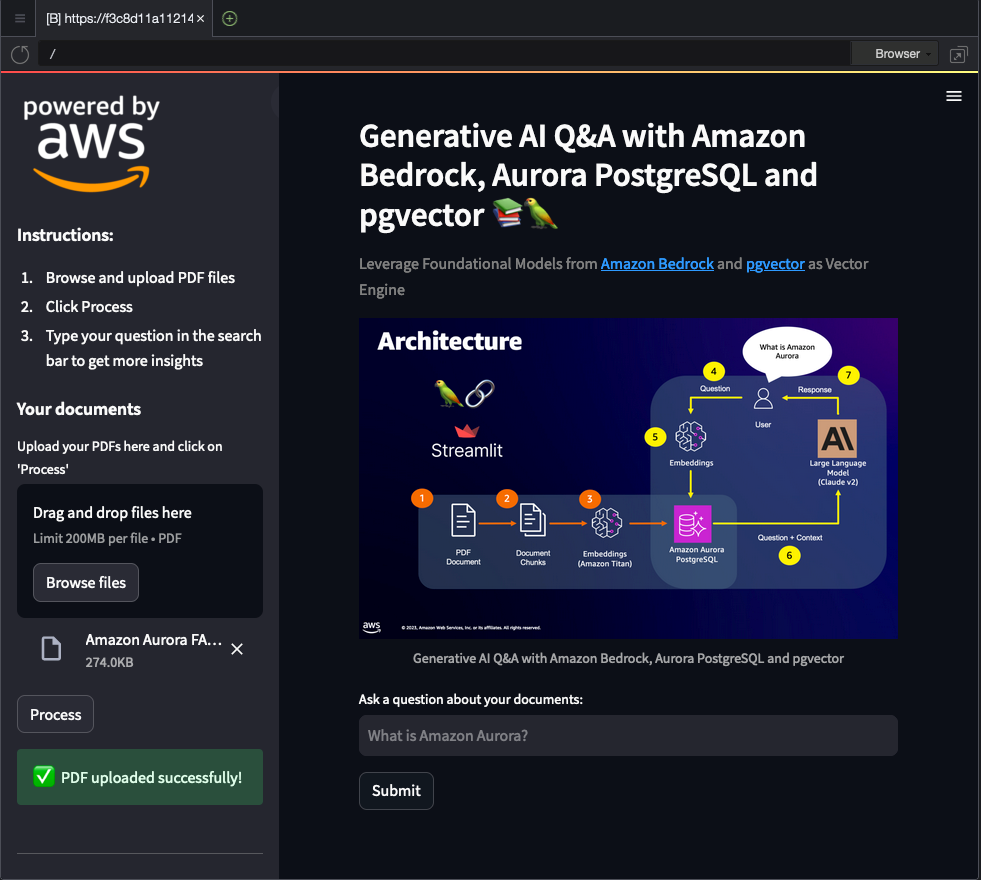Screen dimensions: 981x880
Task: Pop out preview into new window
Action: coord(958,54)
